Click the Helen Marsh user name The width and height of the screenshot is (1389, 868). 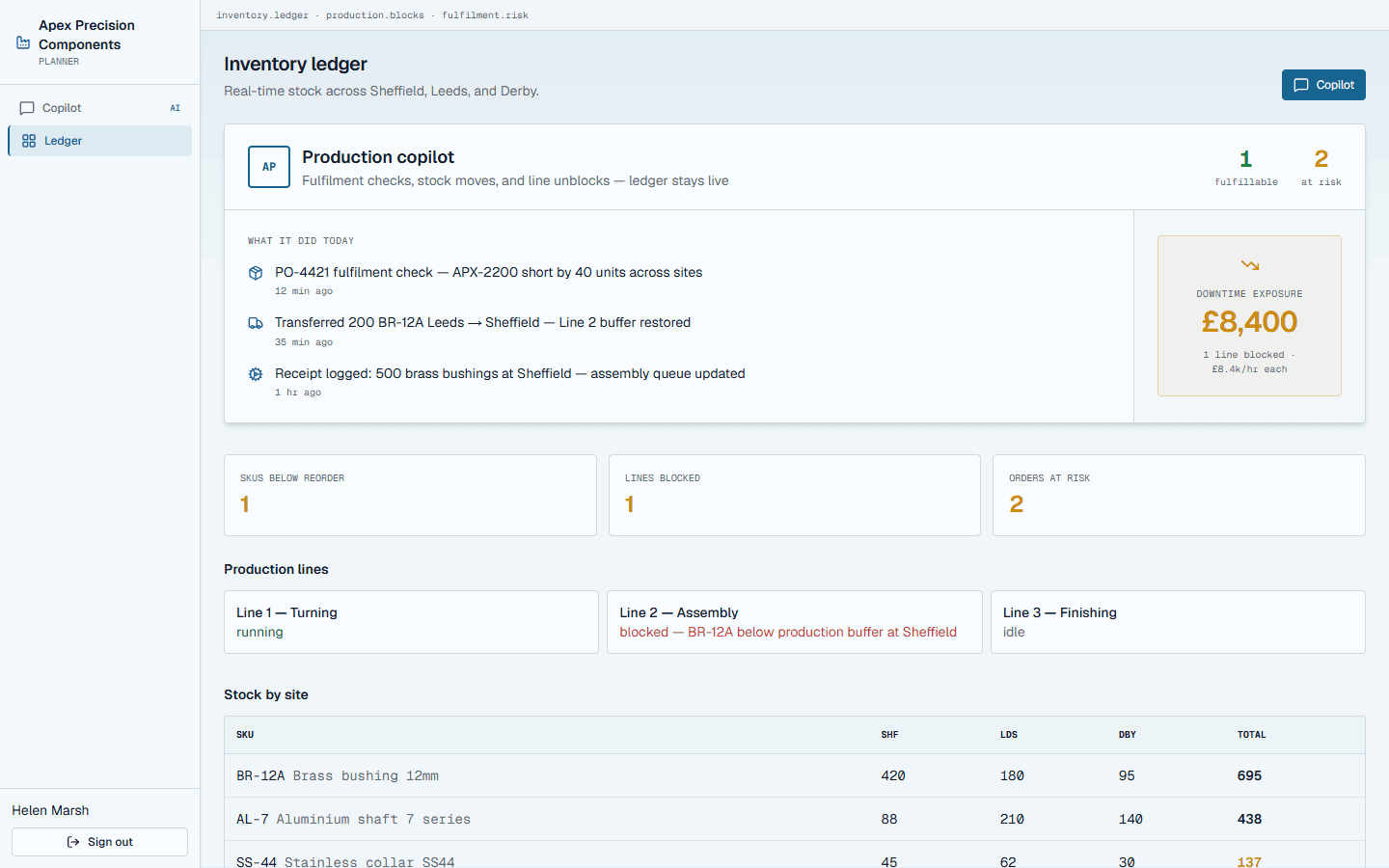50,810
